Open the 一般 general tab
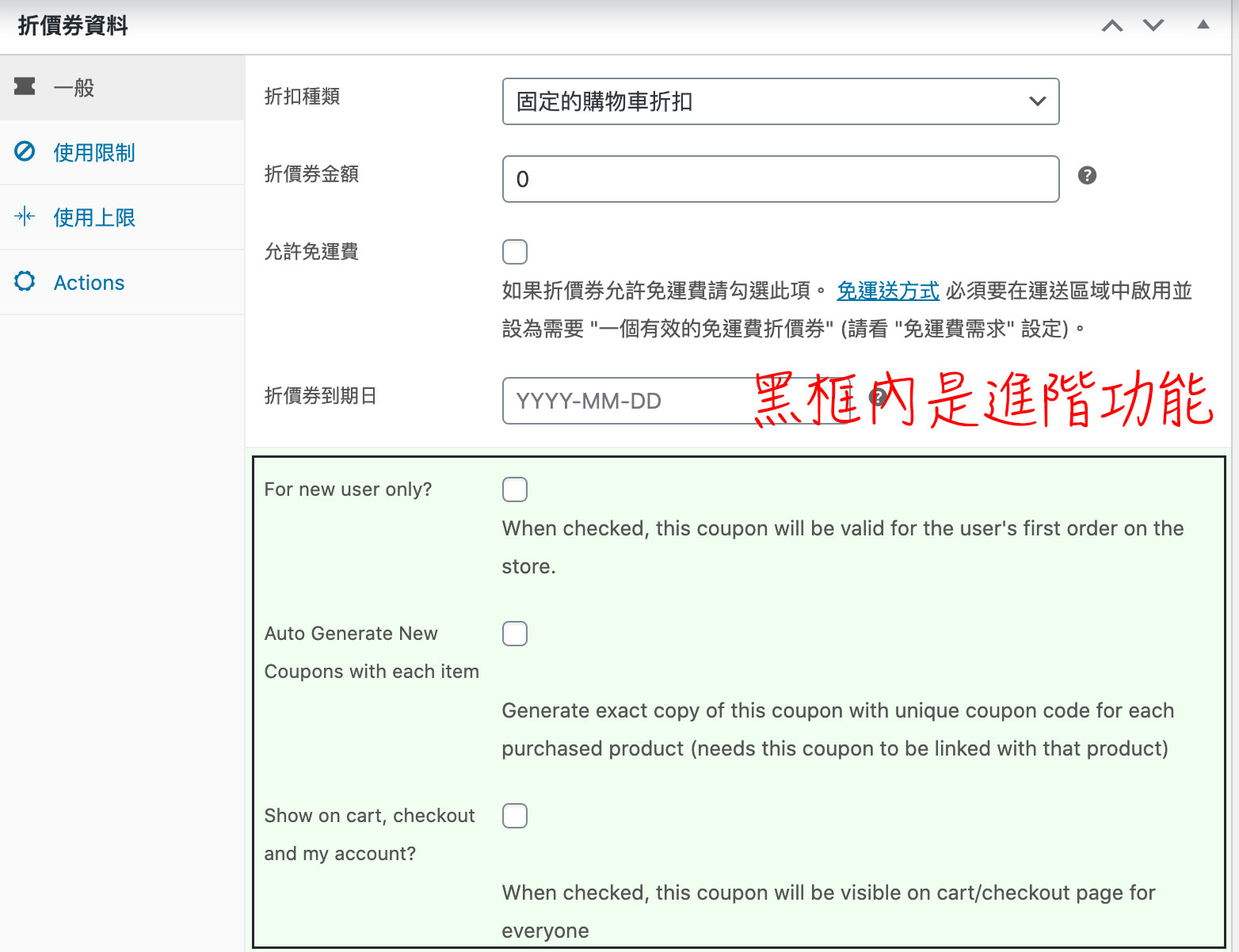Image resolution: width=1239 pixels, height=952 pixels. tap(122, 87)
